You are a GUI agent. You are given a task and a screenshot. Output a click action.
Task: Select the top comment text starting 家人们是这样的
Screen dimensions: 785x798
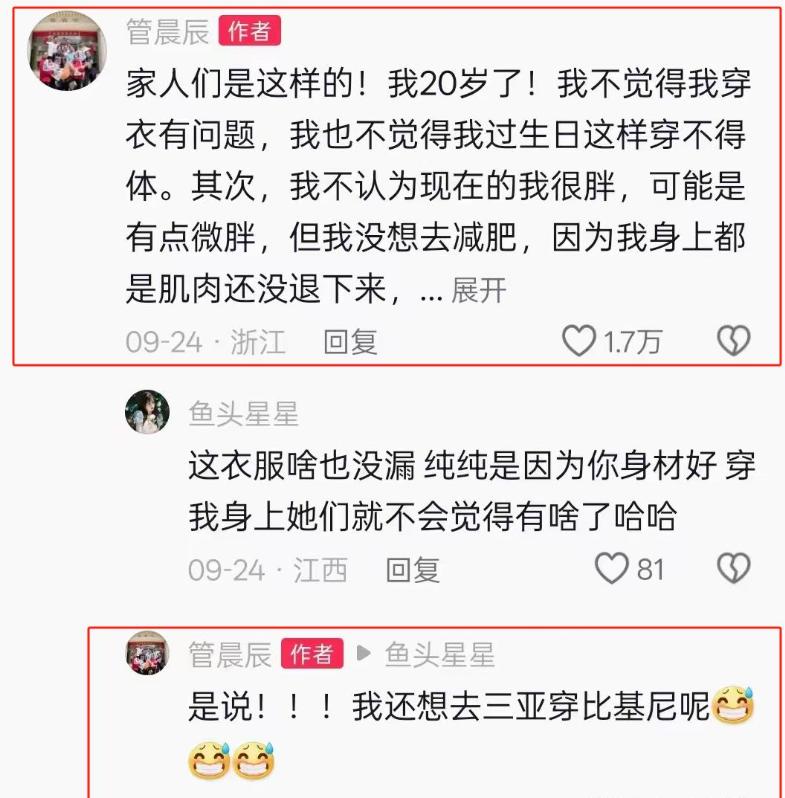click(x=438, y=186)
